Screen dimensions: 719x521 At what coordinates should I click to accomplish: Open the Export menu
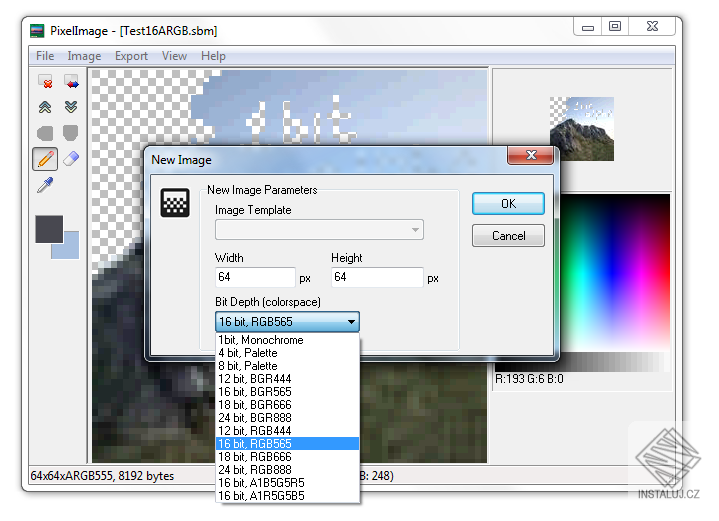(x=131, y=56)
